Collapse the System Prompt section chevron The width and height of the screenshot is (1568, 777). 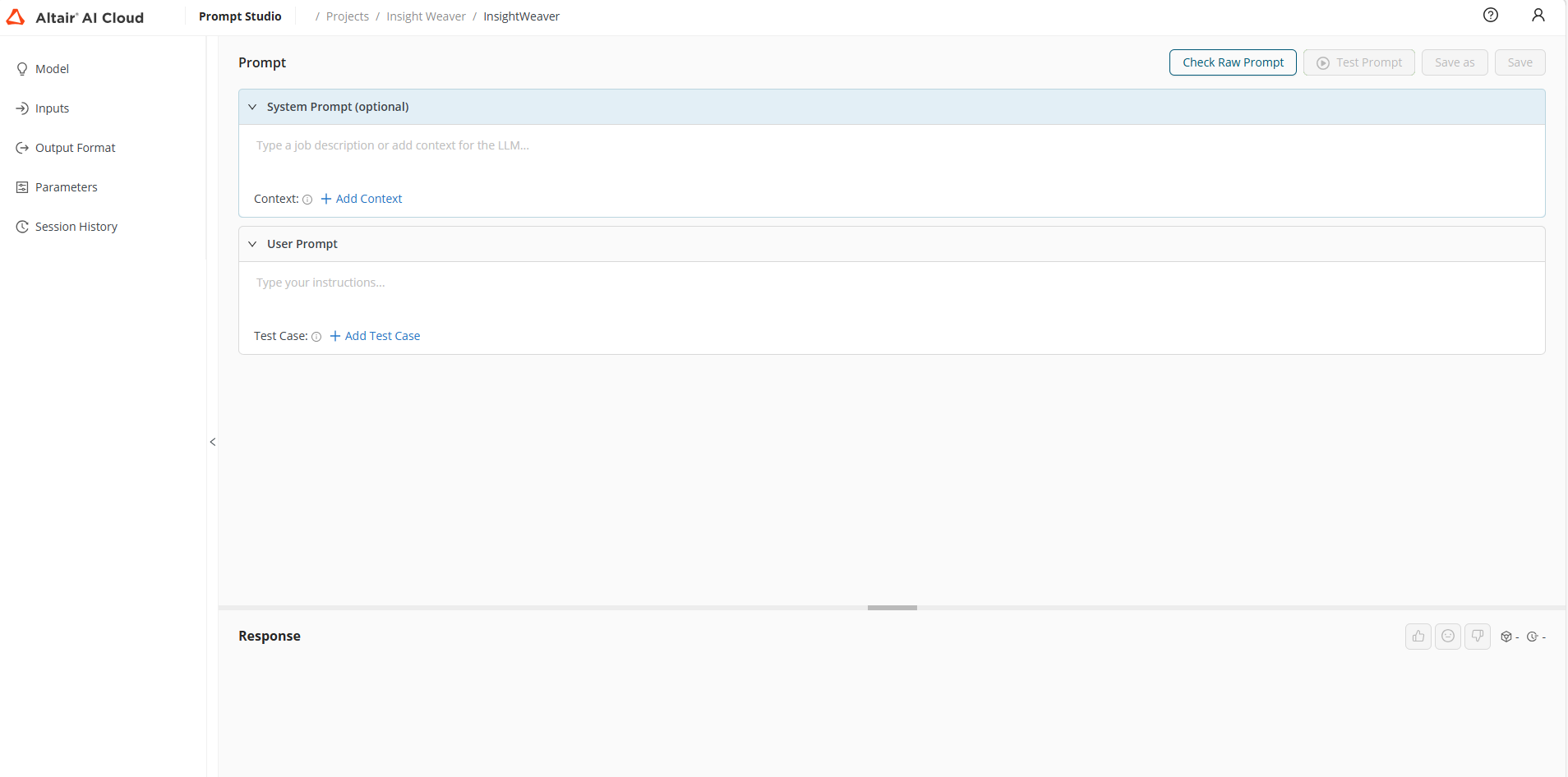click(x=252, y=107)
